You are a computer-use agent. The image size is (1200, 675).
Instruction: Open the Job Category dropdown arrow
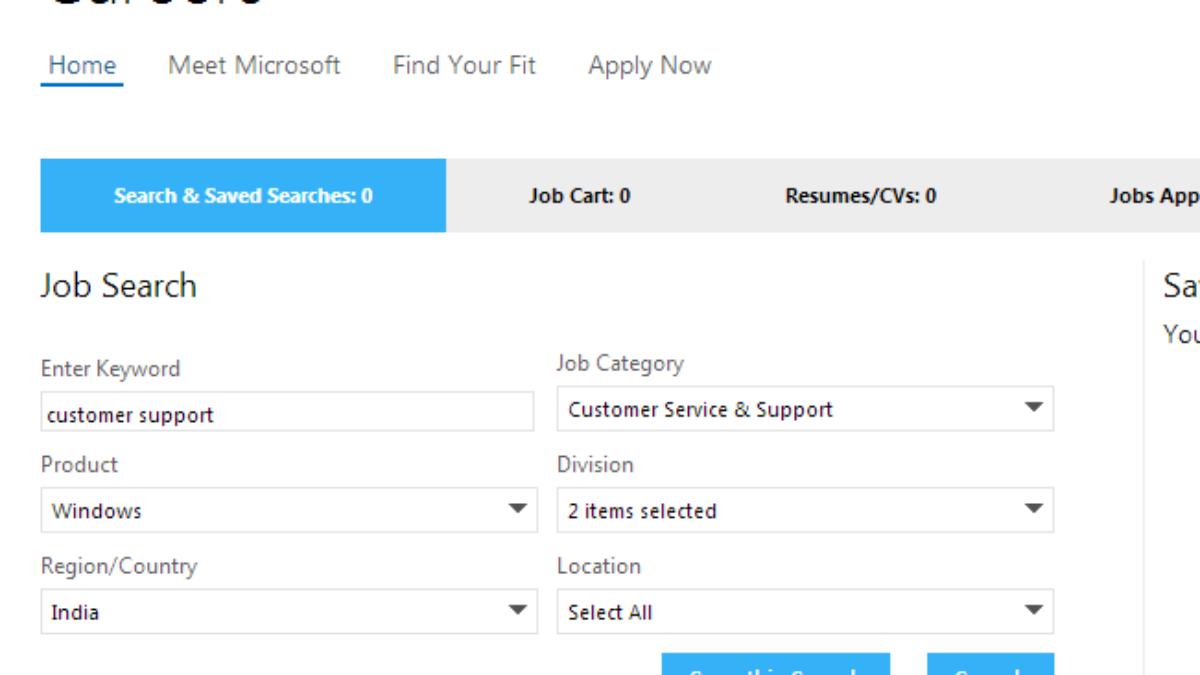(x=1034, y=408)
